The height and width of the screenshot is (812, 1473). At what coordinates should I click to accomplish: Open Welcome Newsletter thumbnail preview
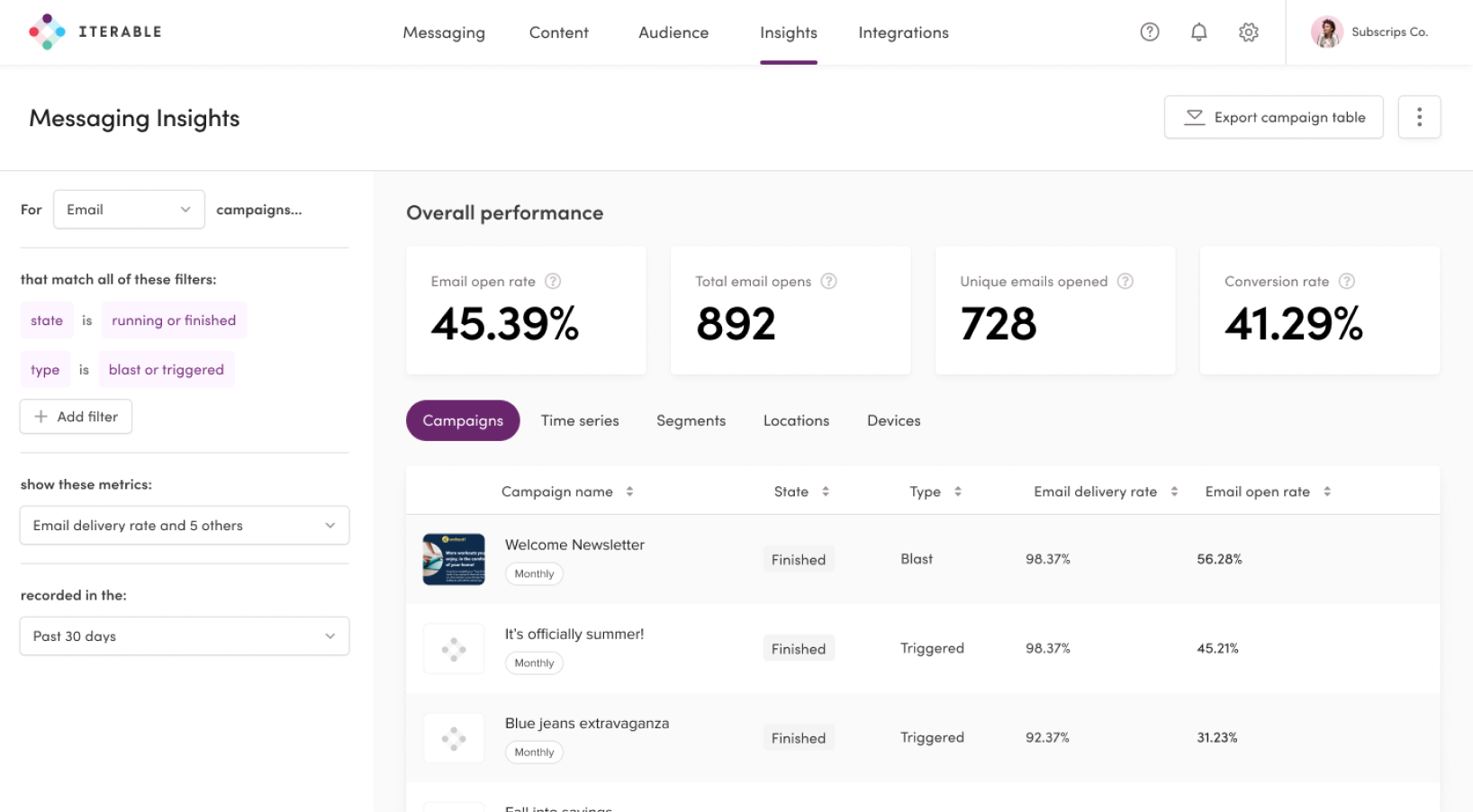pos(454,559)
